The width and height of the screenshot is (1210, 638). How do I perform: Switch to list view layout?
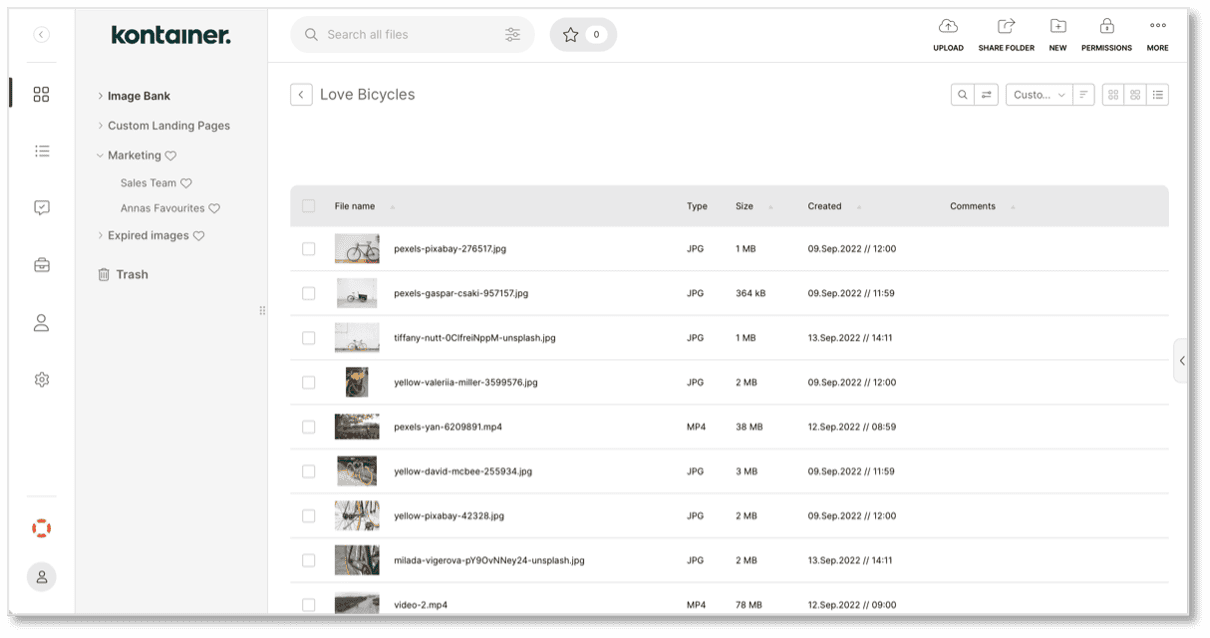tap(1157, 94)
